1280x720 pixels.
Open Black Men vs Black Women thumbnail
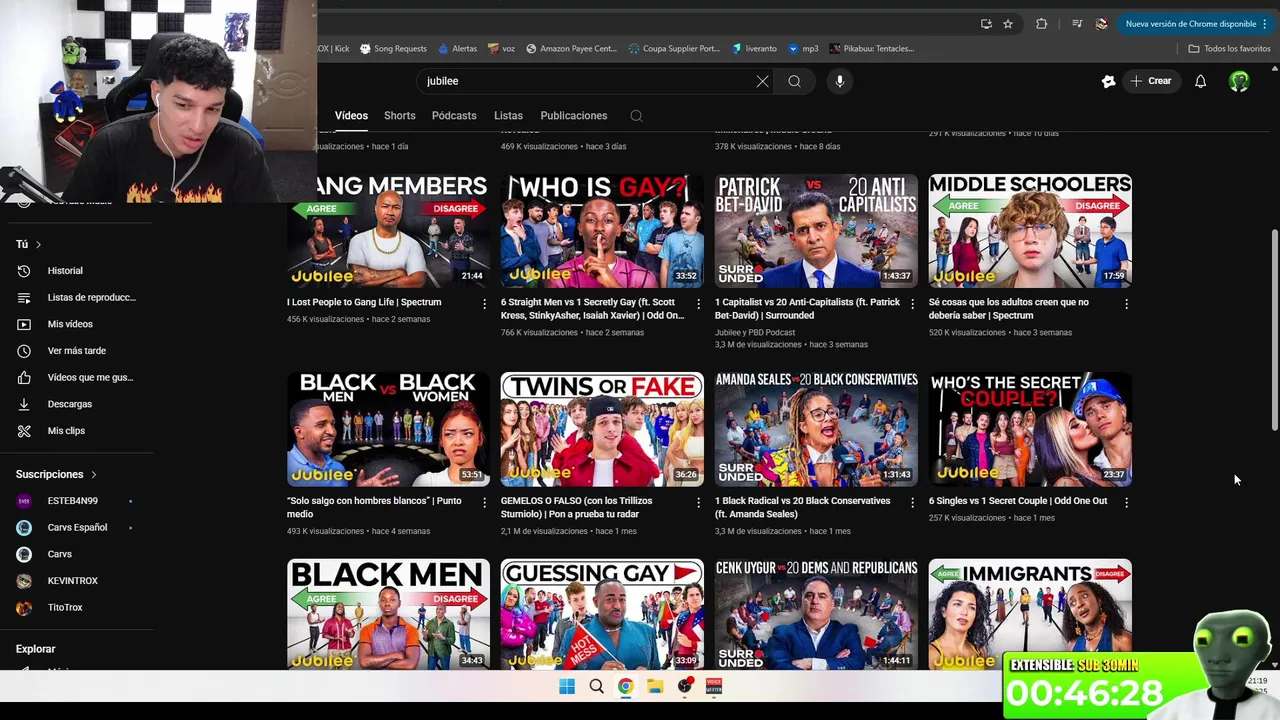(x=388, y=429)
